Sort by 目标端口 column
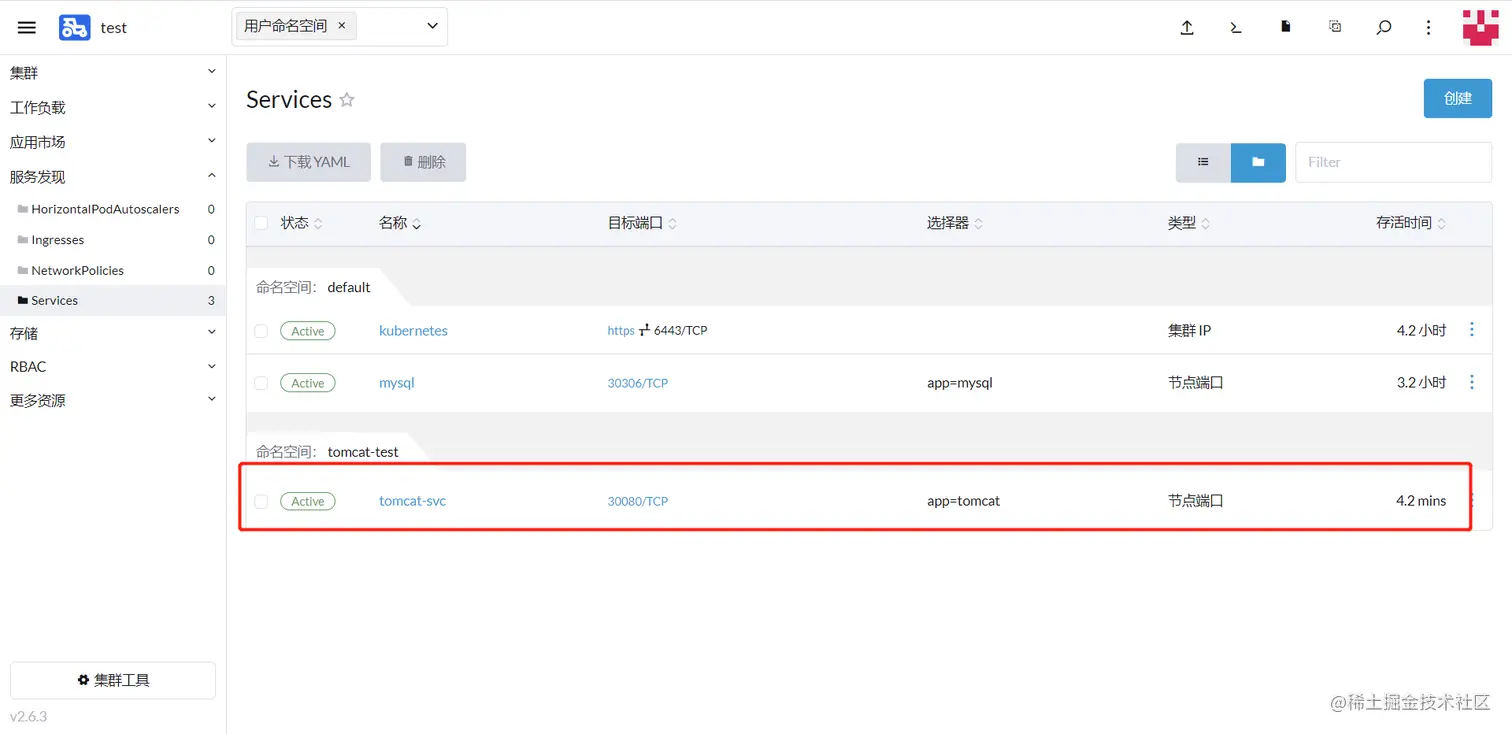The height and width of the screenshot is (734, 1512). [642, 223]
